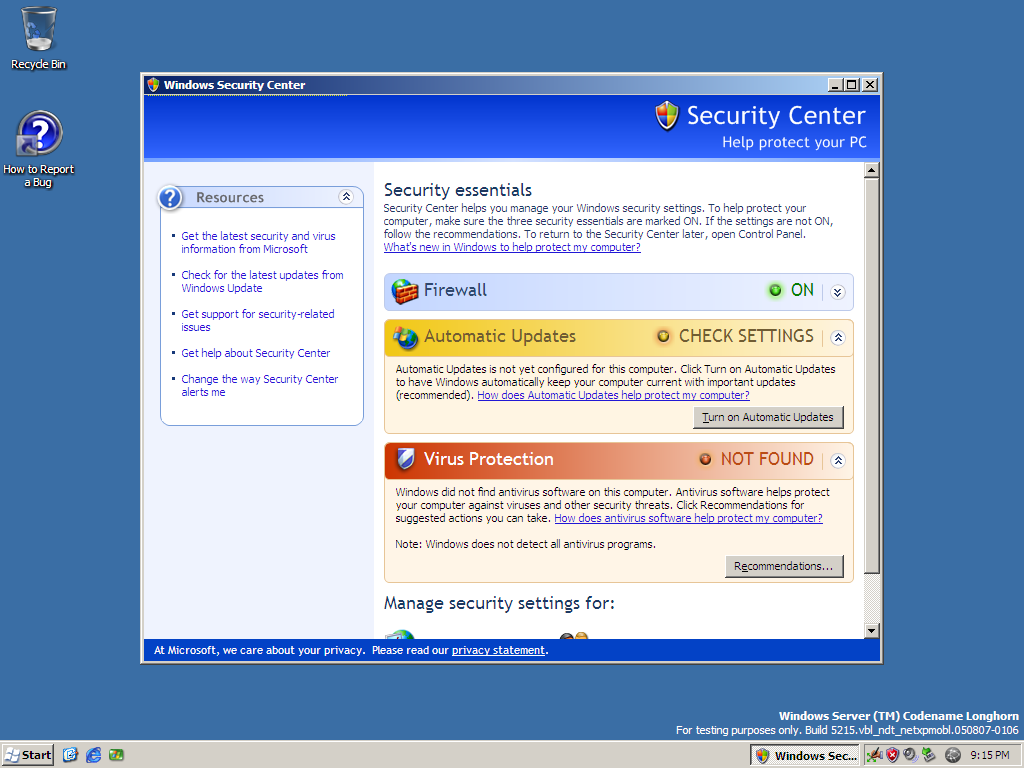The image size is (1024, 768).
Task: Click the safely remove hardware tray icon
Action: [x=929, y=756]
